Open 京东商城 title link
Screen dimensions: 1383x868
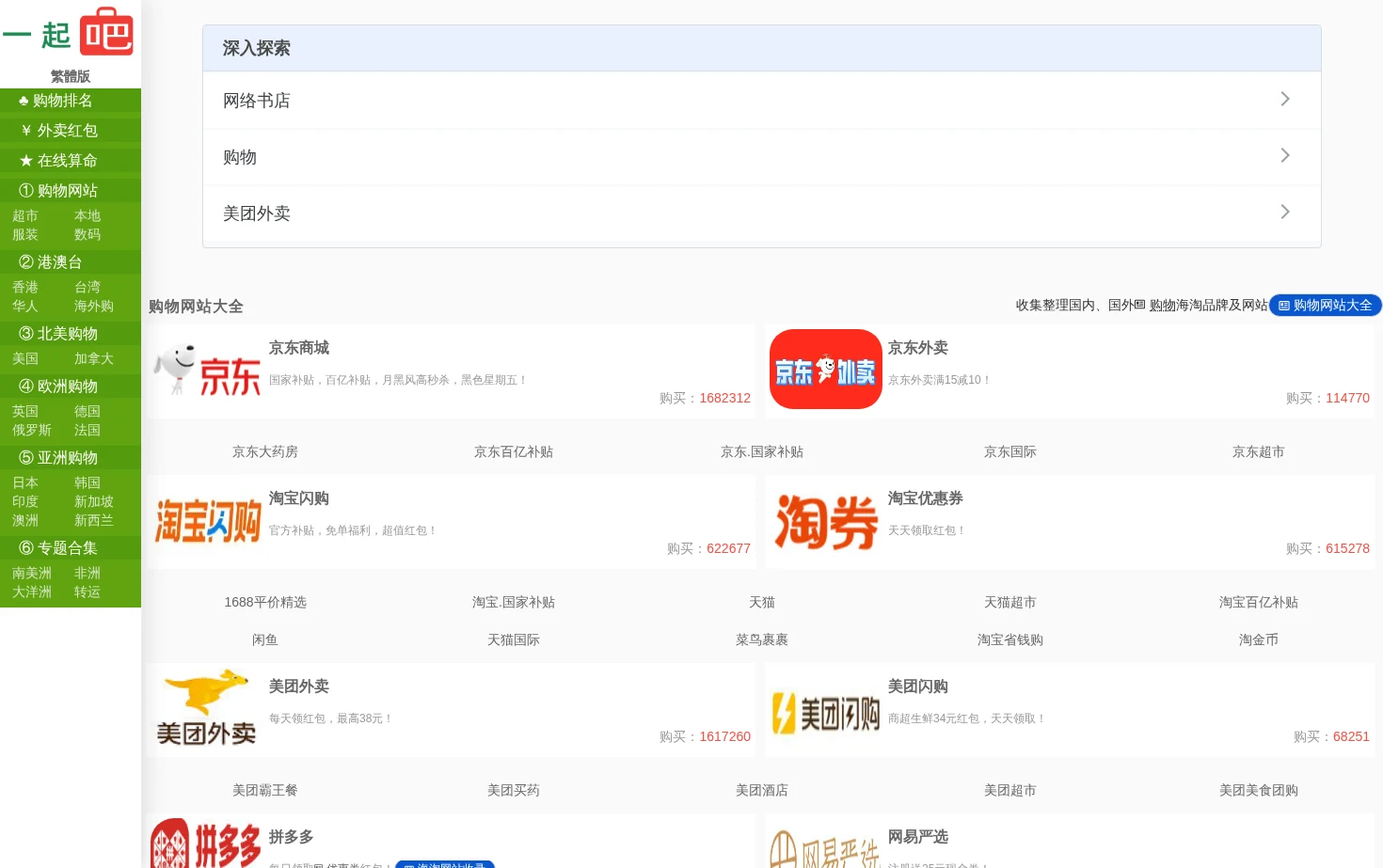[x=299, y=348]
